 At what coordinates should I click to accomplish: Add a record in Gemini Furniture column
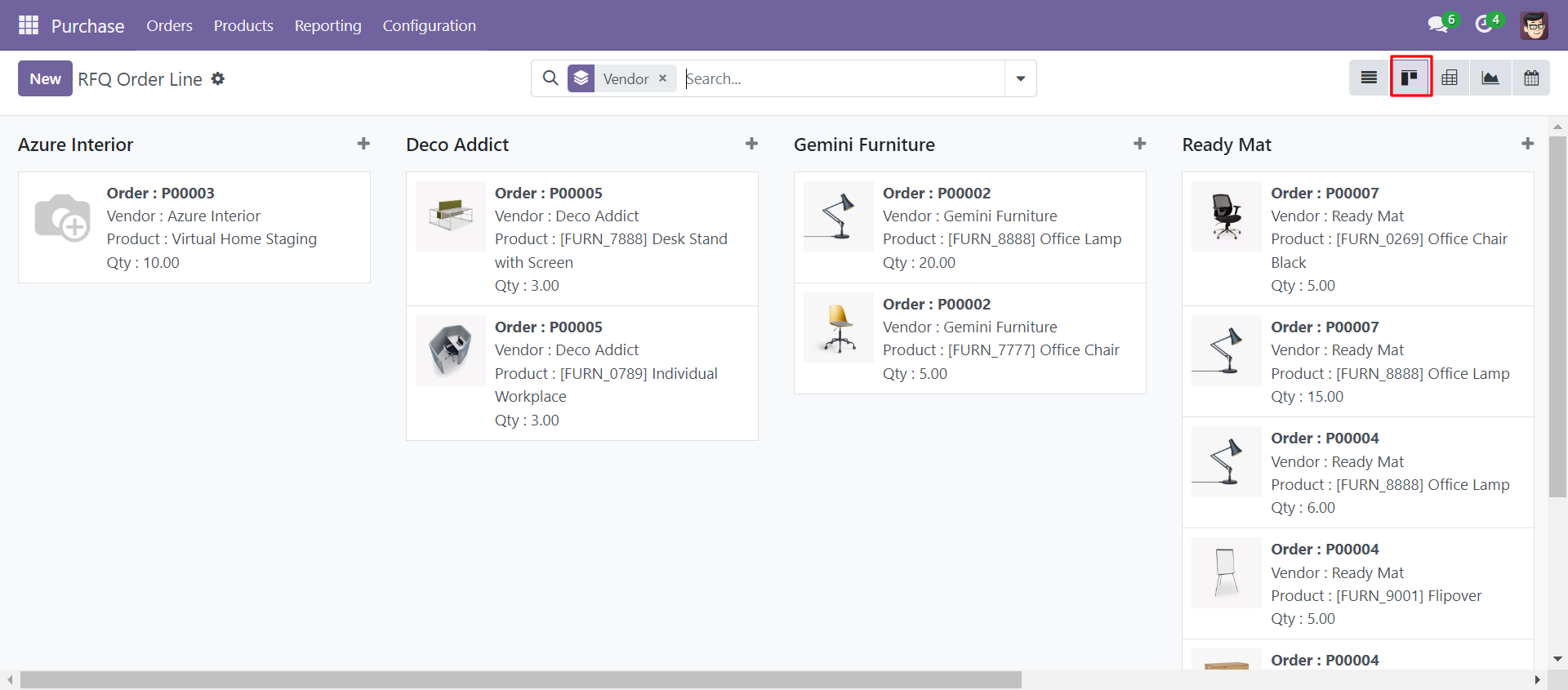click(x=1139, y=144)
